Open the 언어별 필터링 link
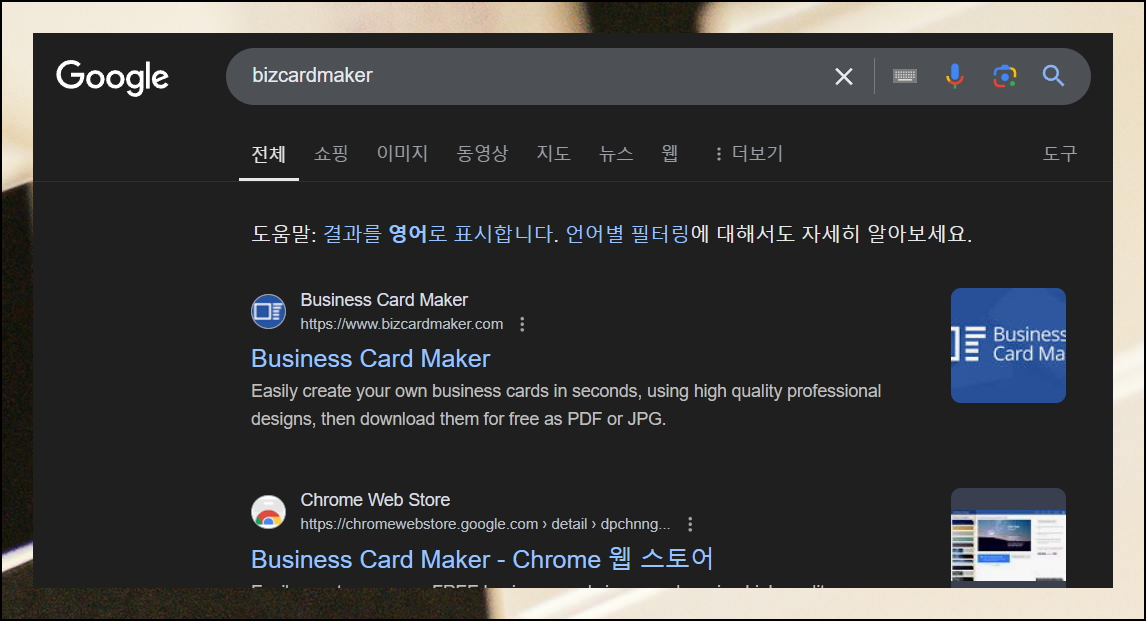Image resolution: width=1146 pixels, height=621 pixels. (x=627, y=234)
